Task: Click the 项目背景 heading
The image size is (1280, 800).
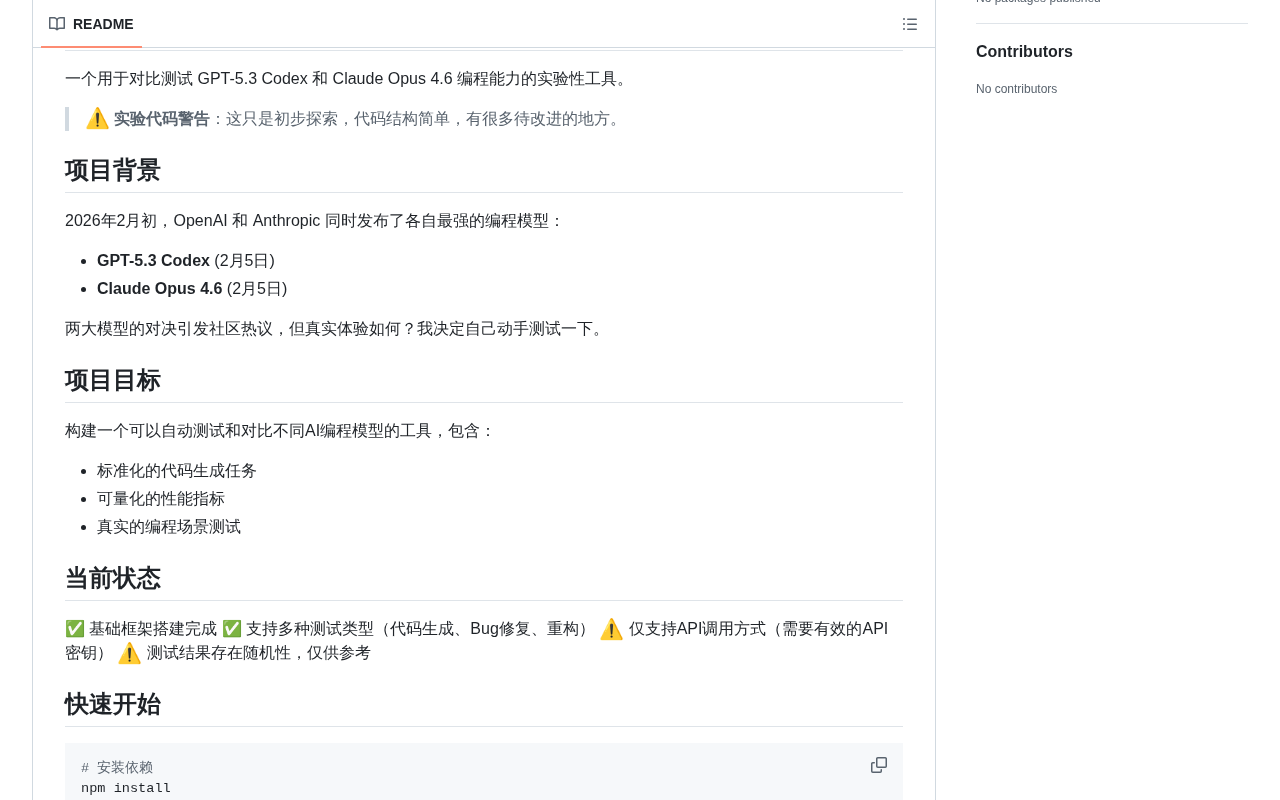Action: (113, 170)
